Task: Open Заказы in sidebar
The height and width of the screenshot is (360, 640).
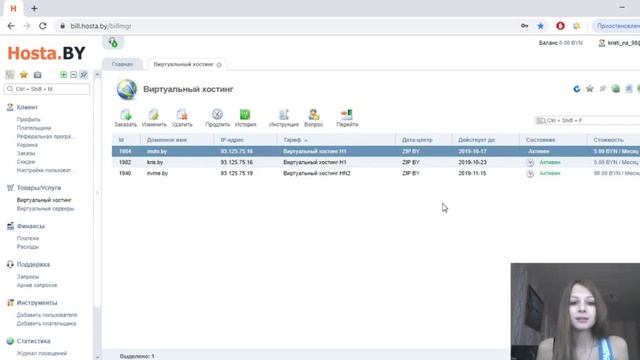Action: click(26, 153)
